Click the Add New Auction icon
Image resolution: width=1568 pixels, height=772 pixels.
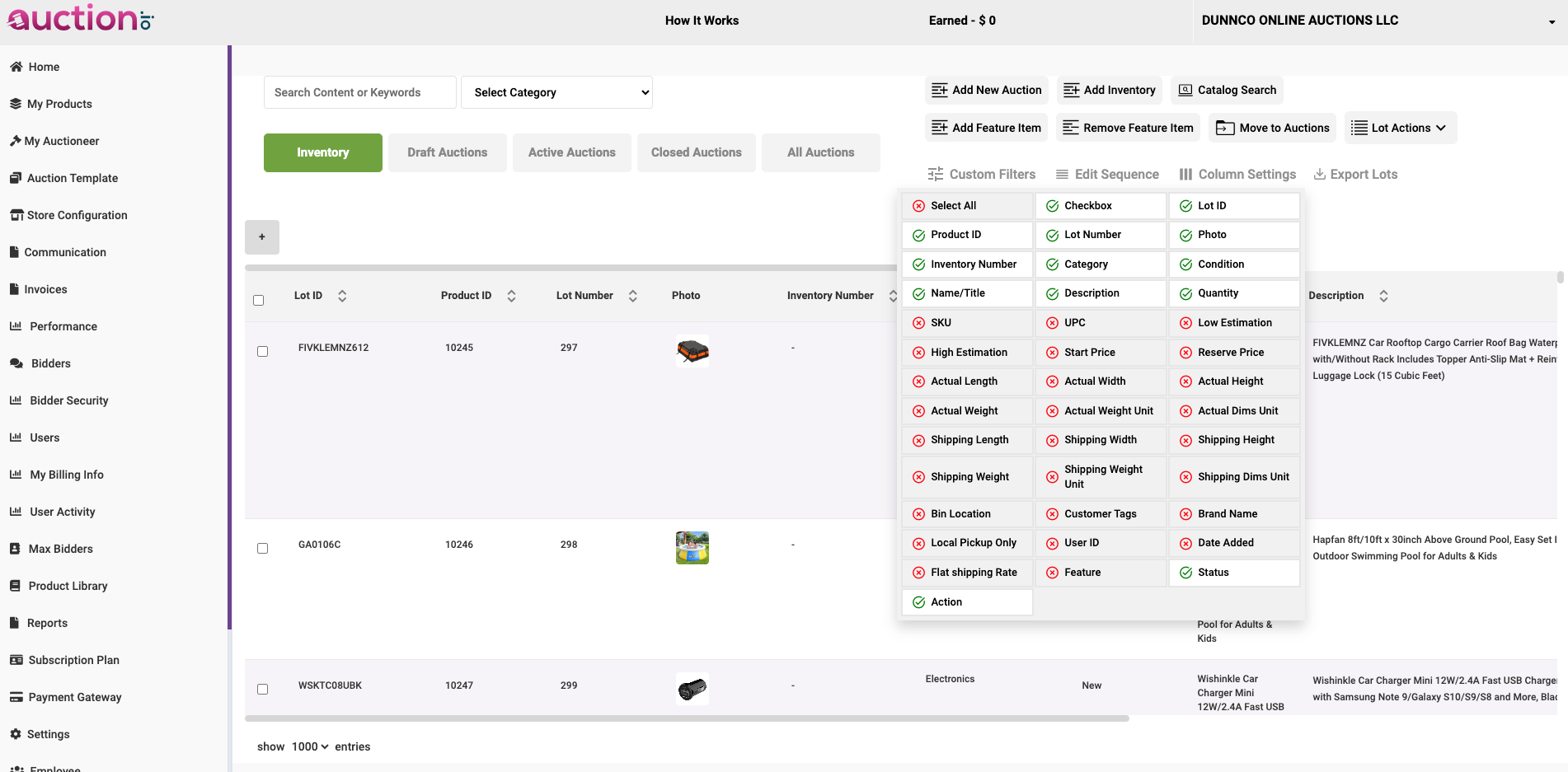939,90
